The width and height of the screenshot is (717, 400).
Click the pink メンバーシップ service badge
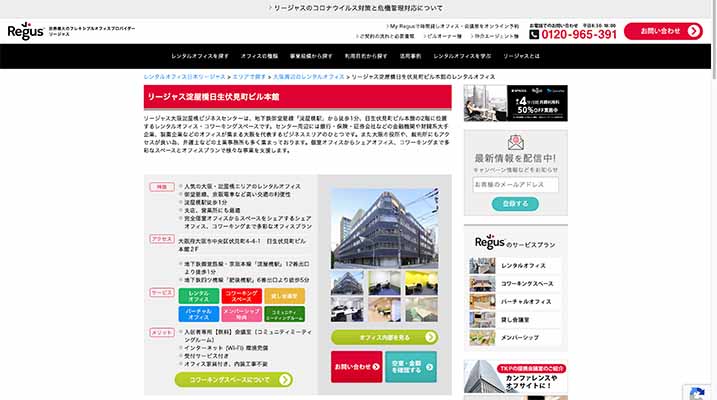241,314
